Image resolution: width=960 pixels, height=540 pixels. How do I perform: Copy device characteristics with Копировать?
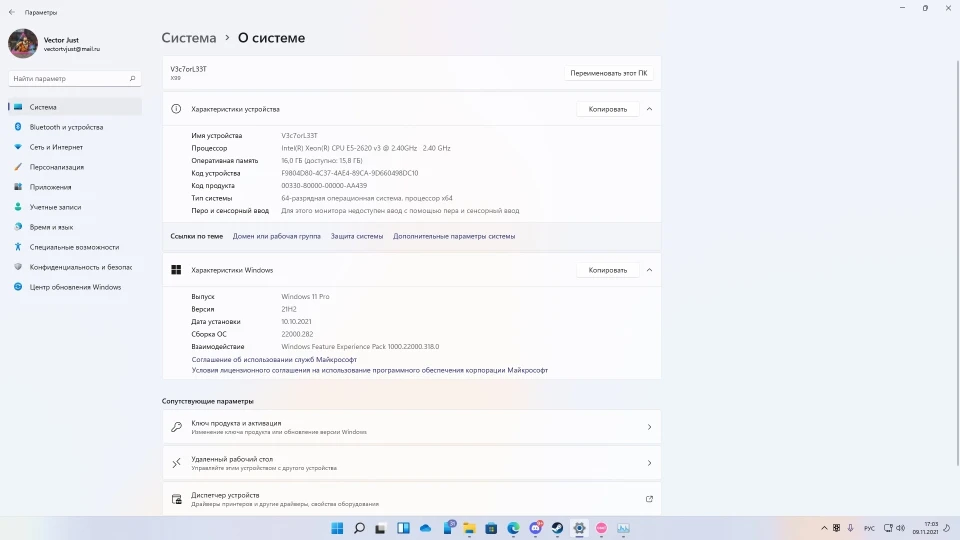click(608, 109)
